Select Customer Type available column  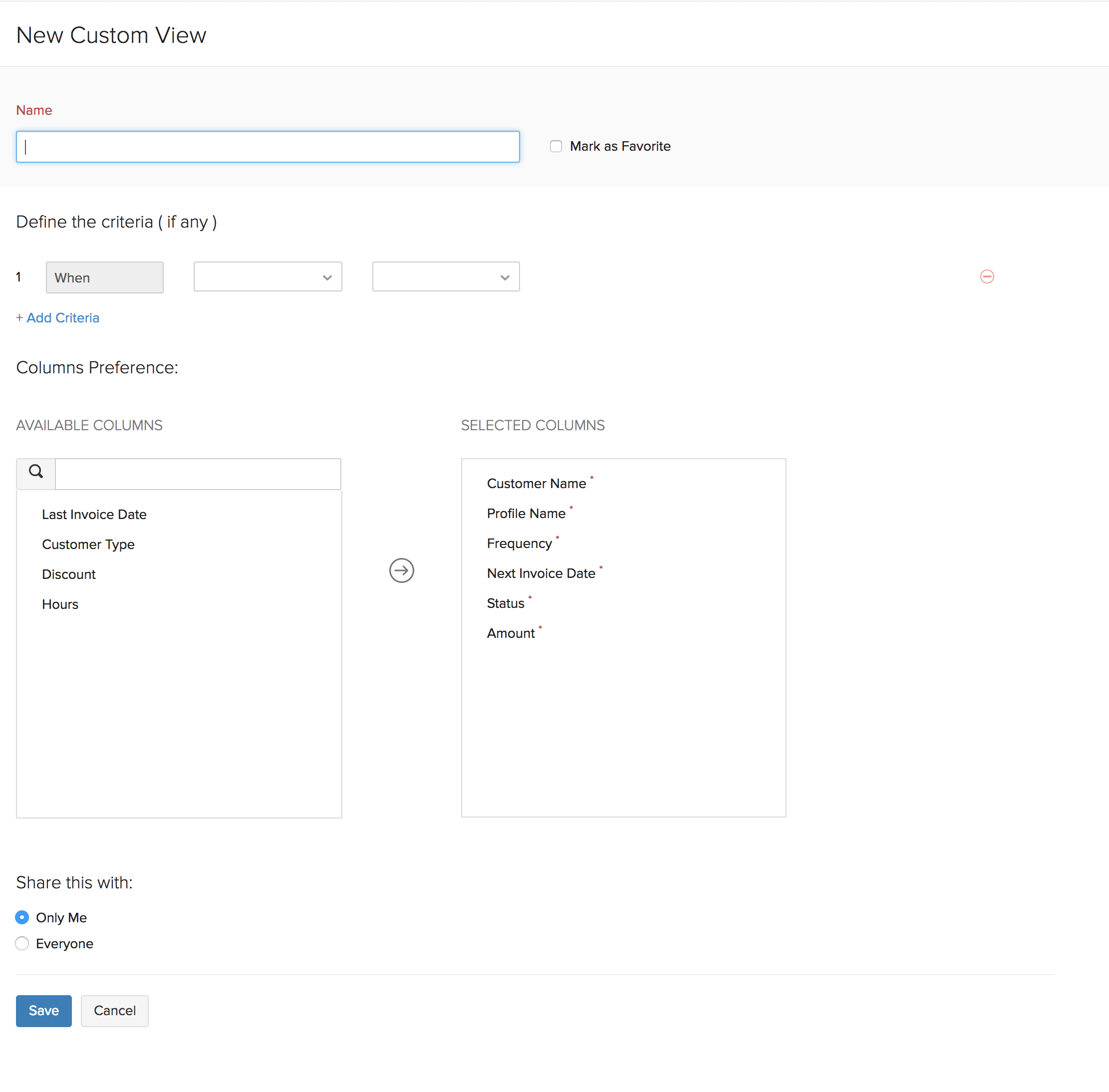pos(88,545)
